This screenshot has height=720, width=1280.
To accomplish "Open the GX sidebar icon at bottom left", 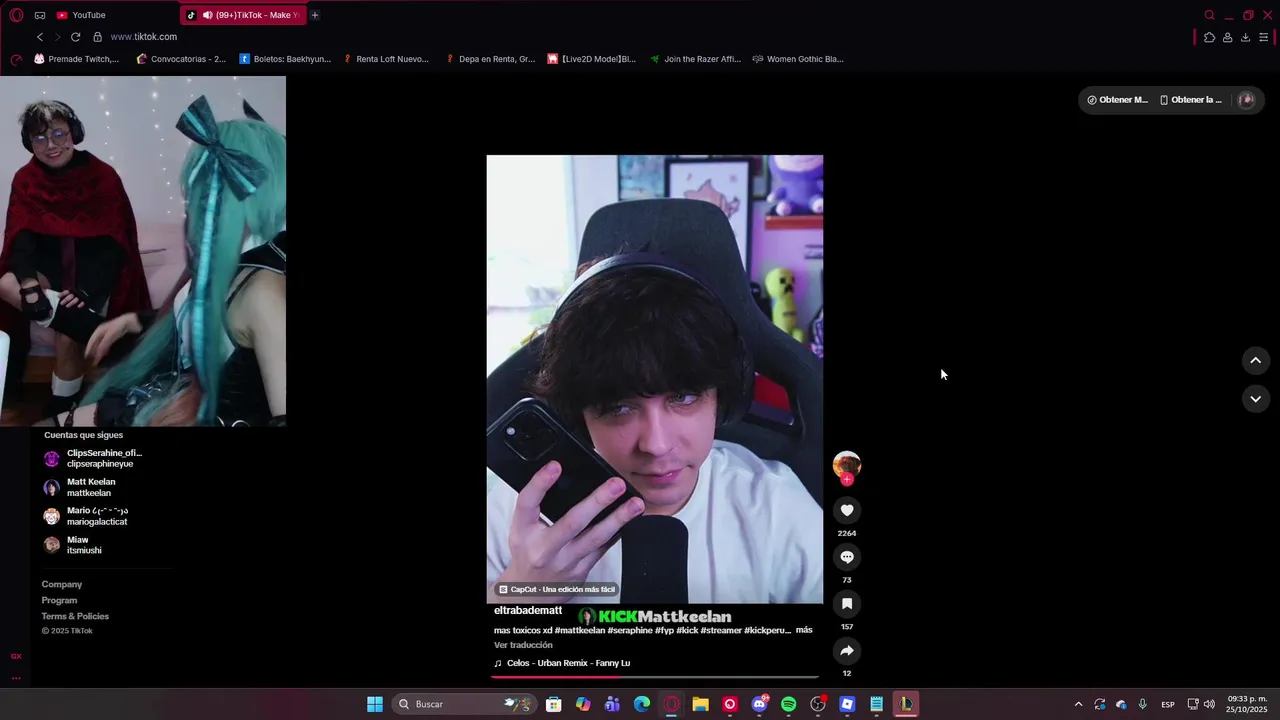I will click(16, 657).
